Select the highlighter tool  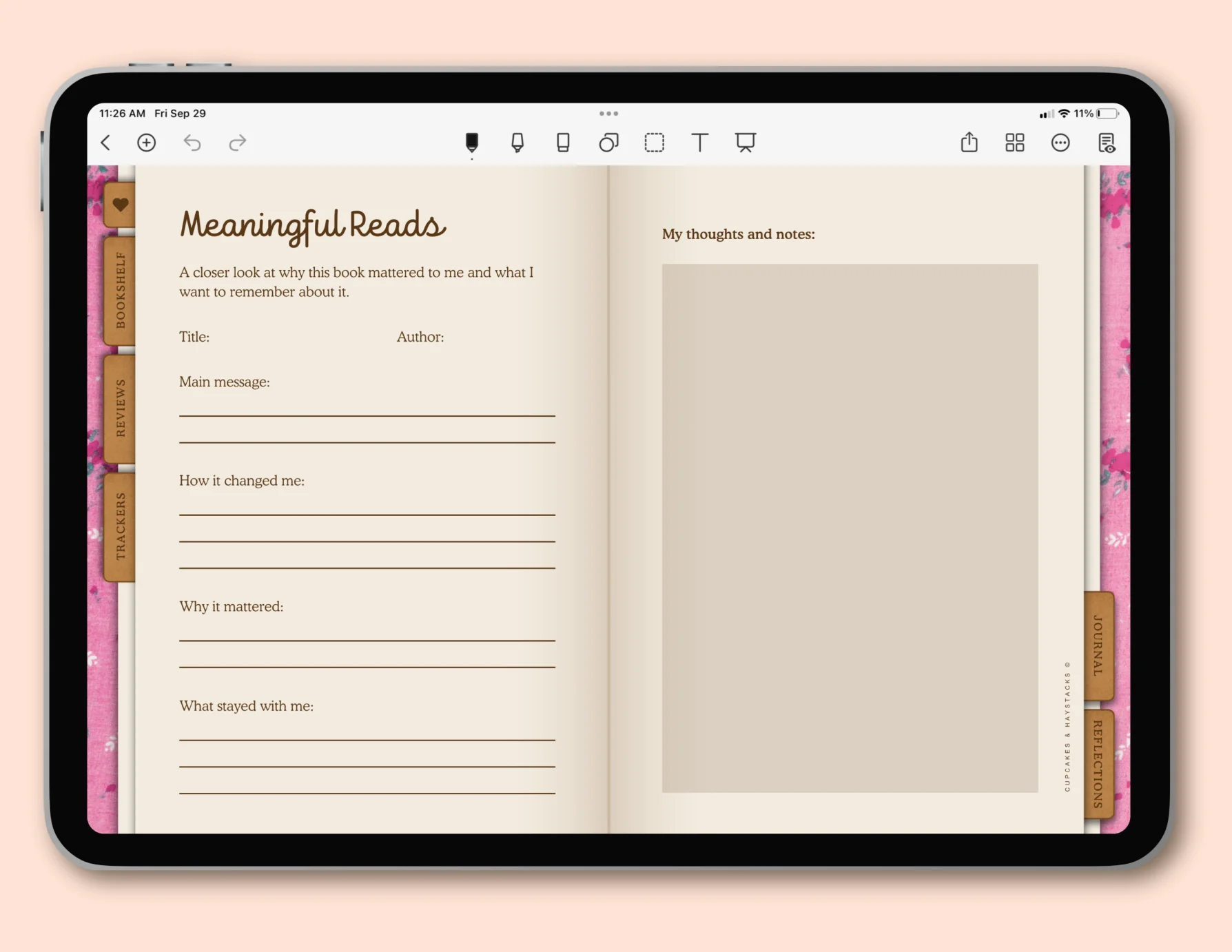517,143
